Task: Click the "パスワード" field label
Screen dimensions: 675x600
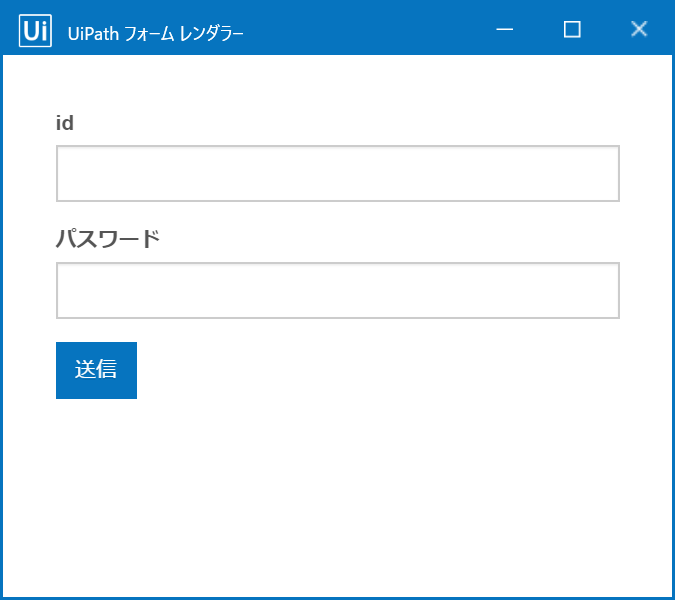Action: 108,239
